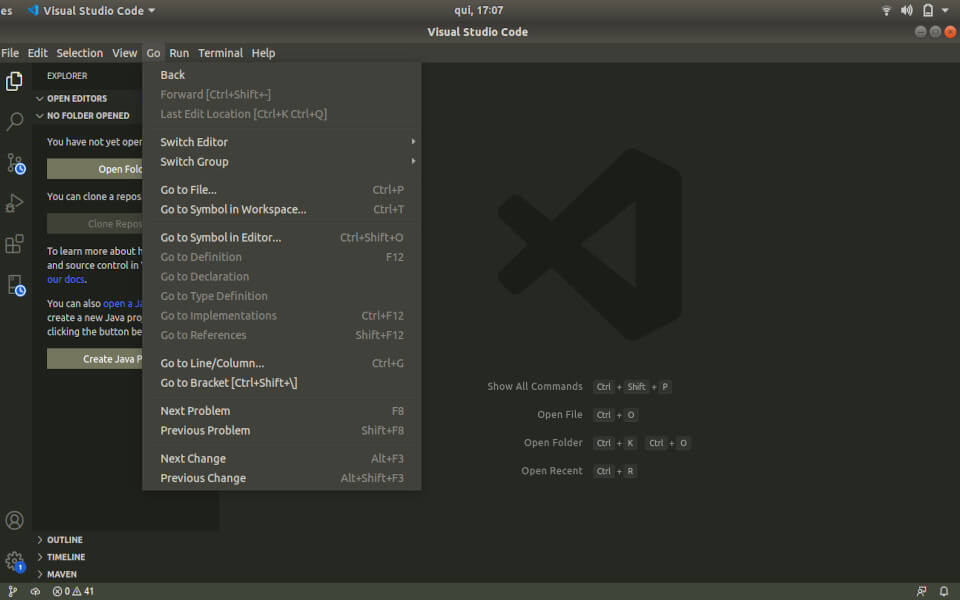Open the Search view icon
This screenshot has width=960, height=600.
tap(14, 121)
